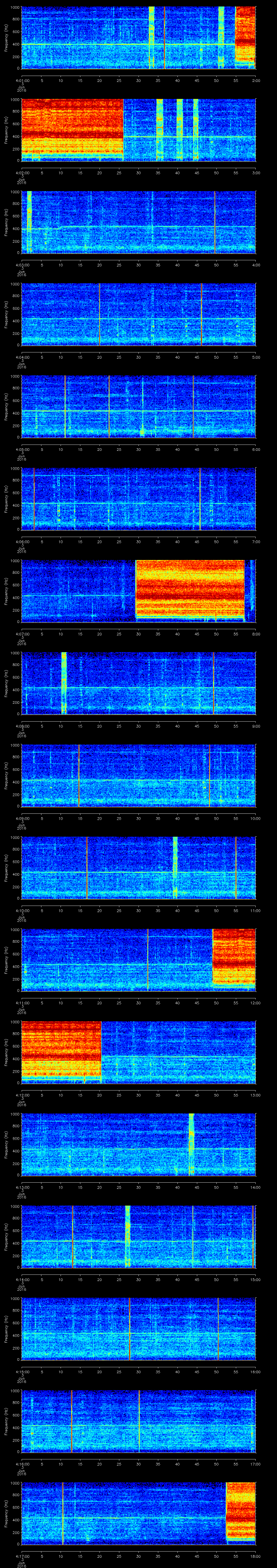Select the spectrogram panel starting at 4:16:00
The width and height of the screenshot is (277, 1568).
(138, 1421)
